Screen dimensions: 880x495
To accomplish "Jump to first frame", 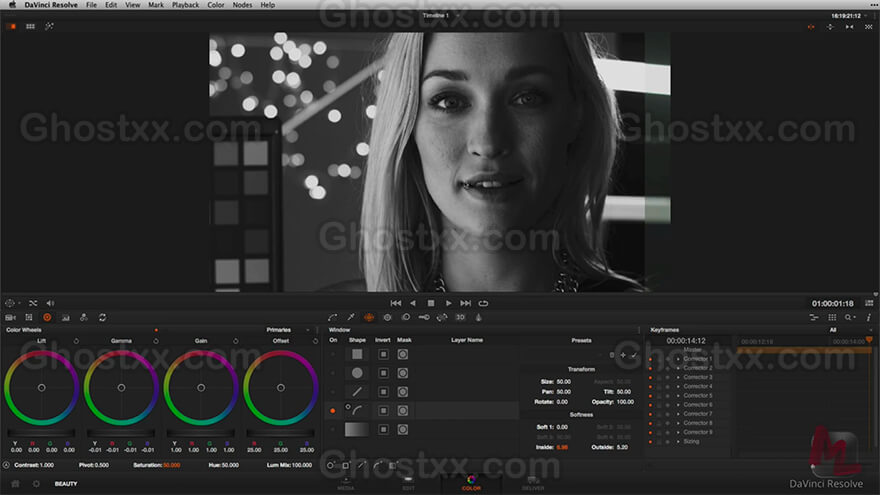I will click(x=396, y=303).
